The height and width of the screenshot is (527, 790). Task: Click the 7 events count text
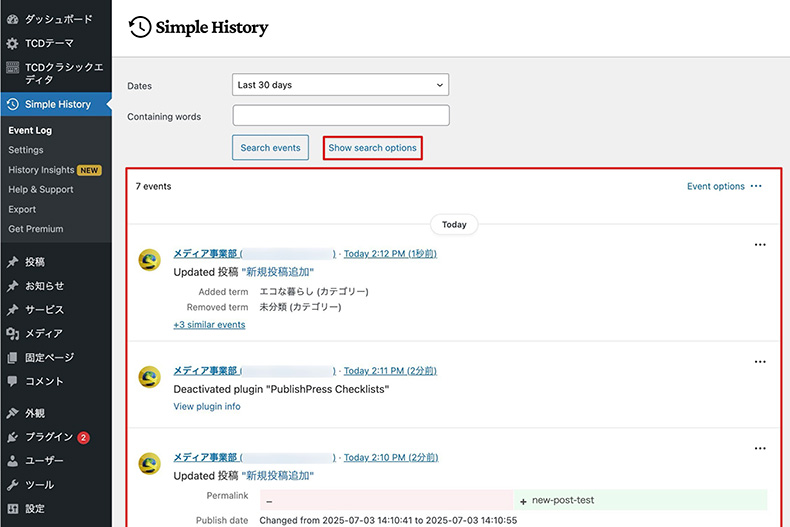[154, 186]
